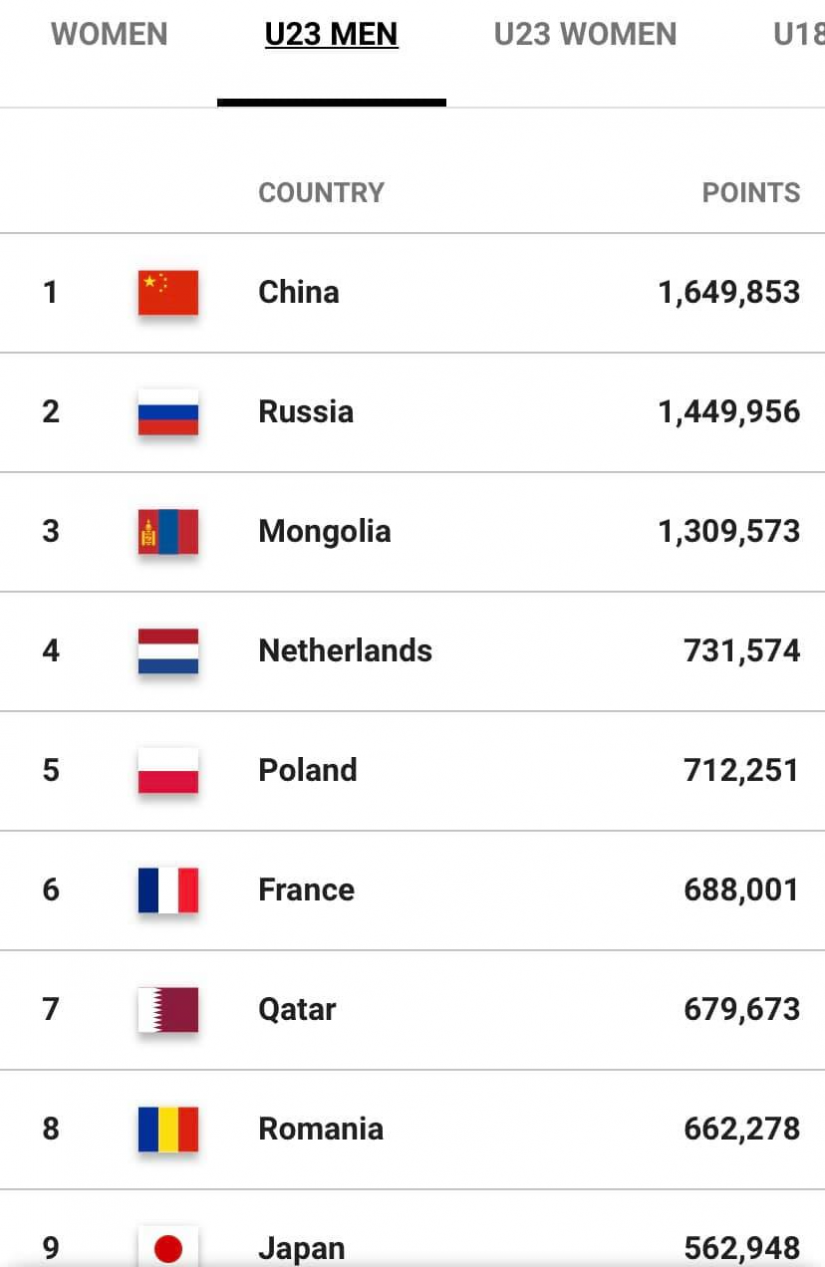Click the Mongolia flag icon
This screenshot has height=1267, width=825.
168,531
